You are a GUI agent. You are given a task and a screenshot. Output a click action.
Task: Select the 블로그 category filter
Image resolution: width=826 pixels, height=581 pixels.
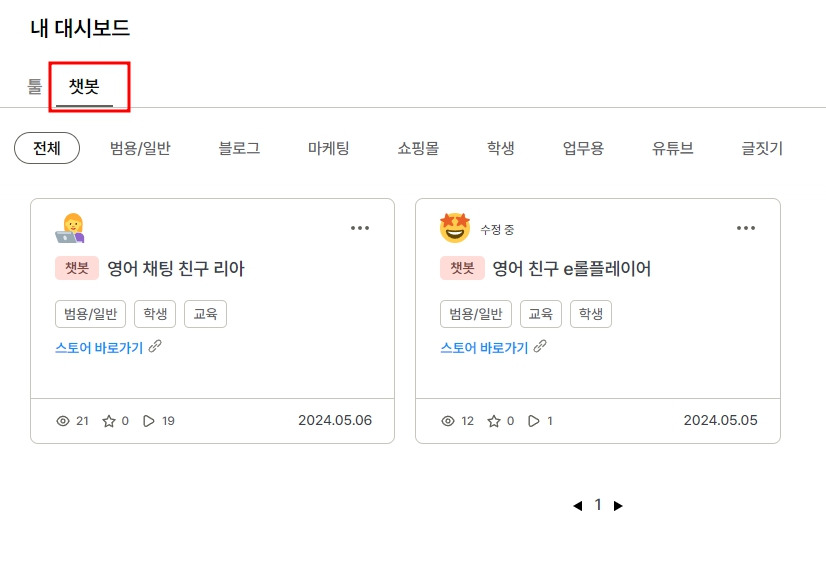237,147
